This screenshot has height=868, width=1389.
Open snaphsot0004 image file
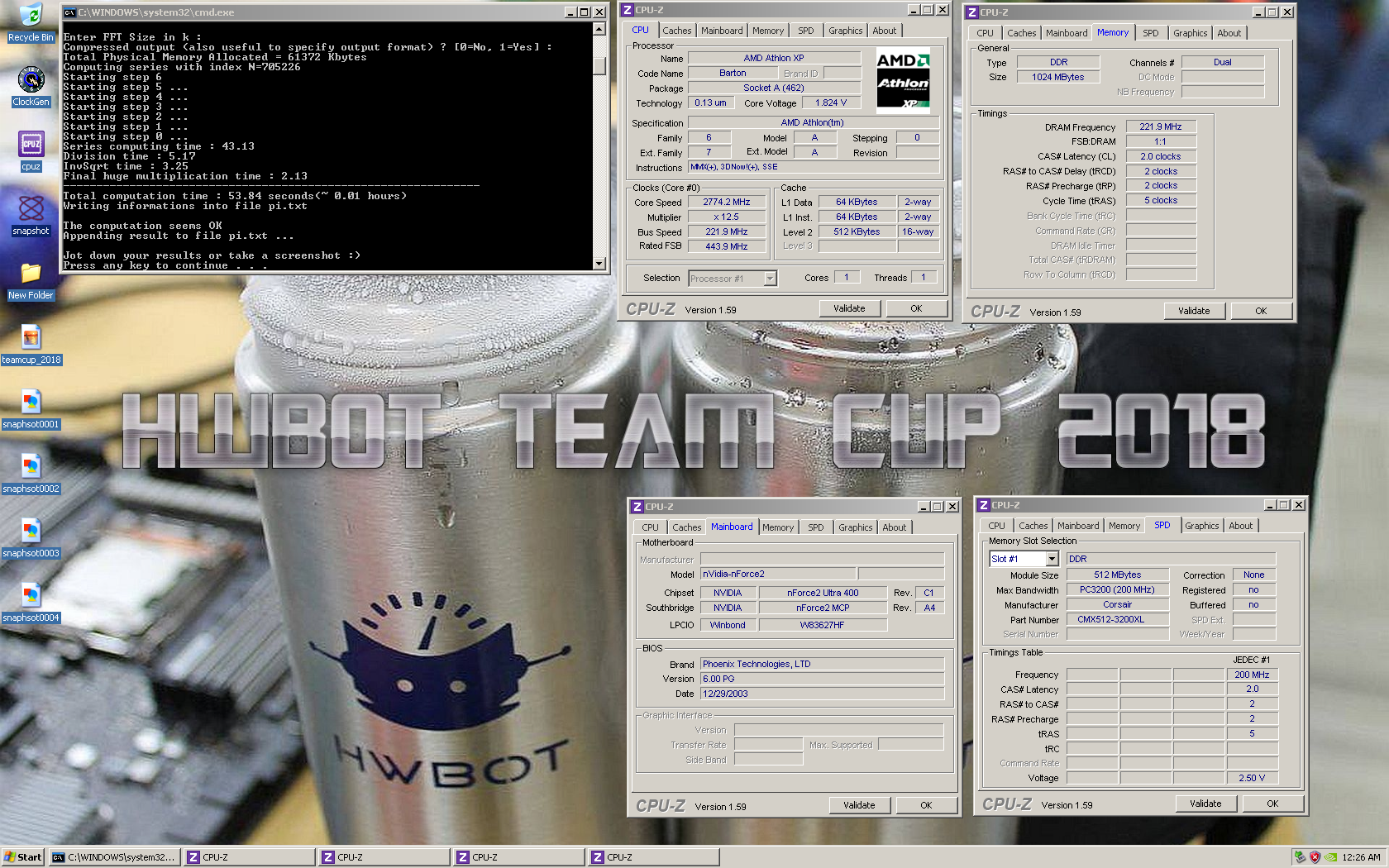31,594
